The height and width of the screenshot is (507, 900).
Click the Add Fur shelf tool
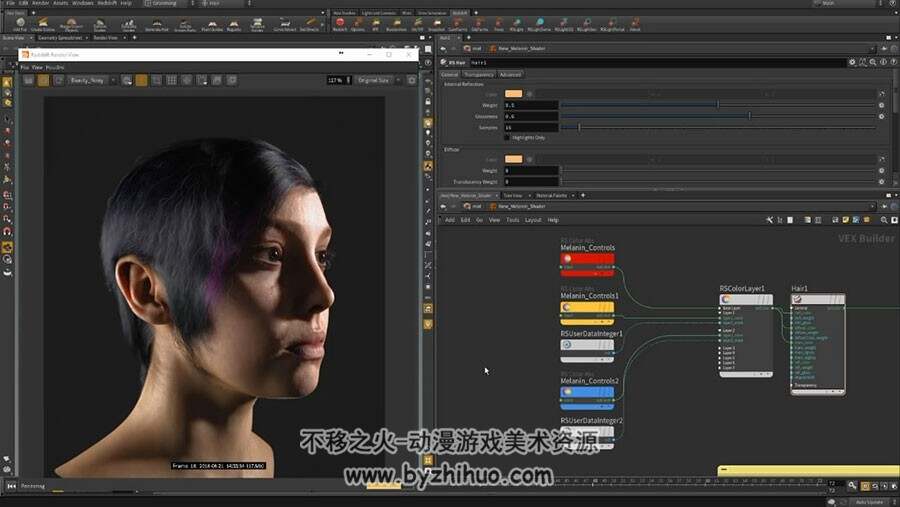pyautogui.click(x=20, y=24)
